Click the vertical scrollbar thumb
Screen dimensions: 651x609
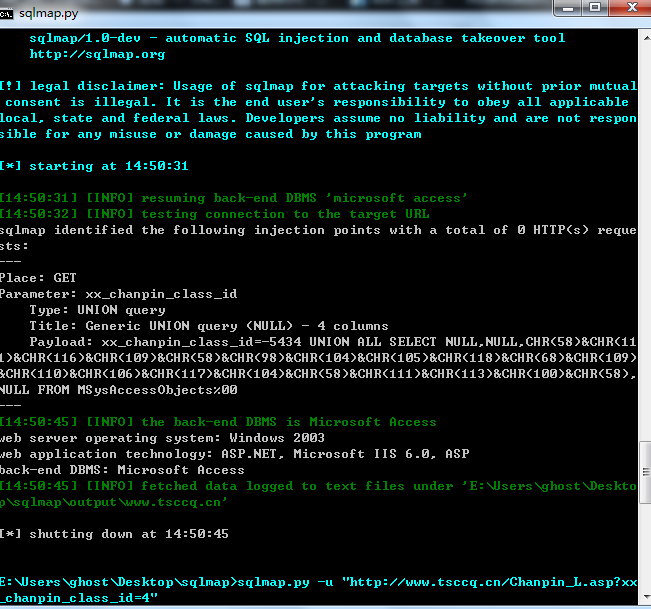646,472
